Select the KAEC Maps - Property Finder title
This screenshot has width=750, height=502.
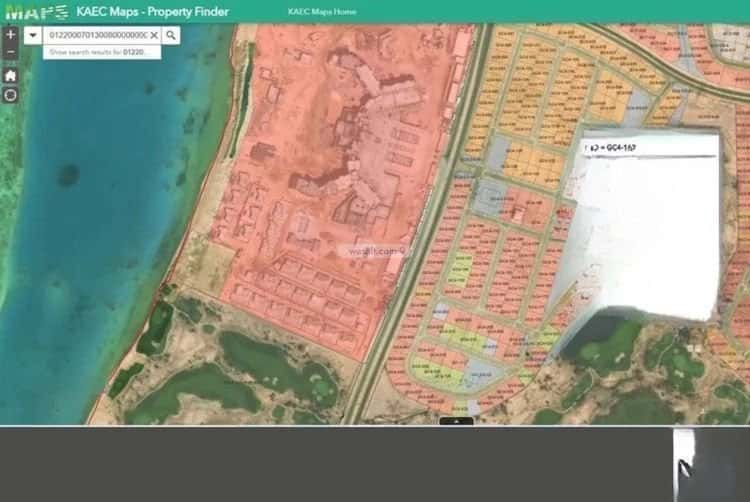153,11
